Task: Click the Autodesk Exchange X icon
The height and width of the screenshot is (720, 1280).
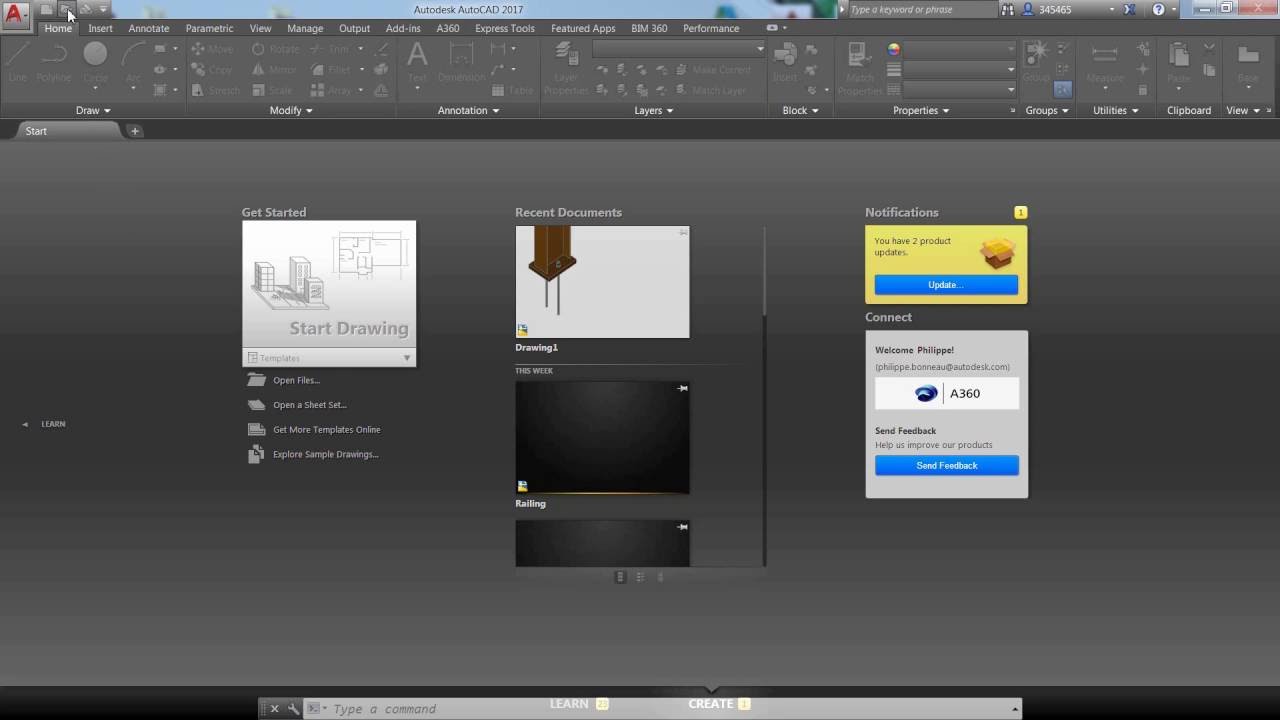Action: click(x=1129, y=9)
